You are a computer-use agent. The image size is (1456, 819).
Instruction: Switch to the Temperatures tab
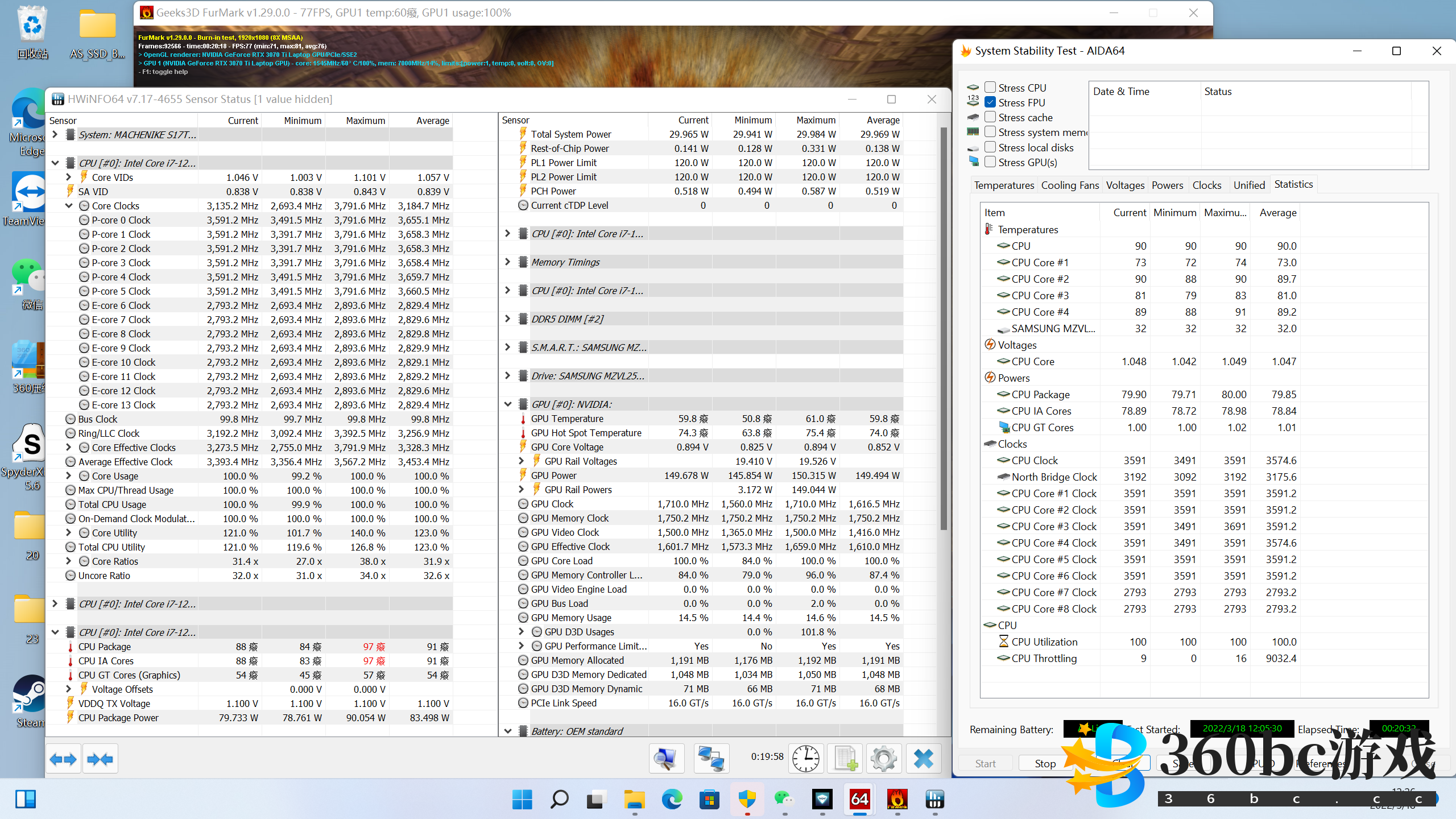pyautogui.click(x=1004, y=185)
